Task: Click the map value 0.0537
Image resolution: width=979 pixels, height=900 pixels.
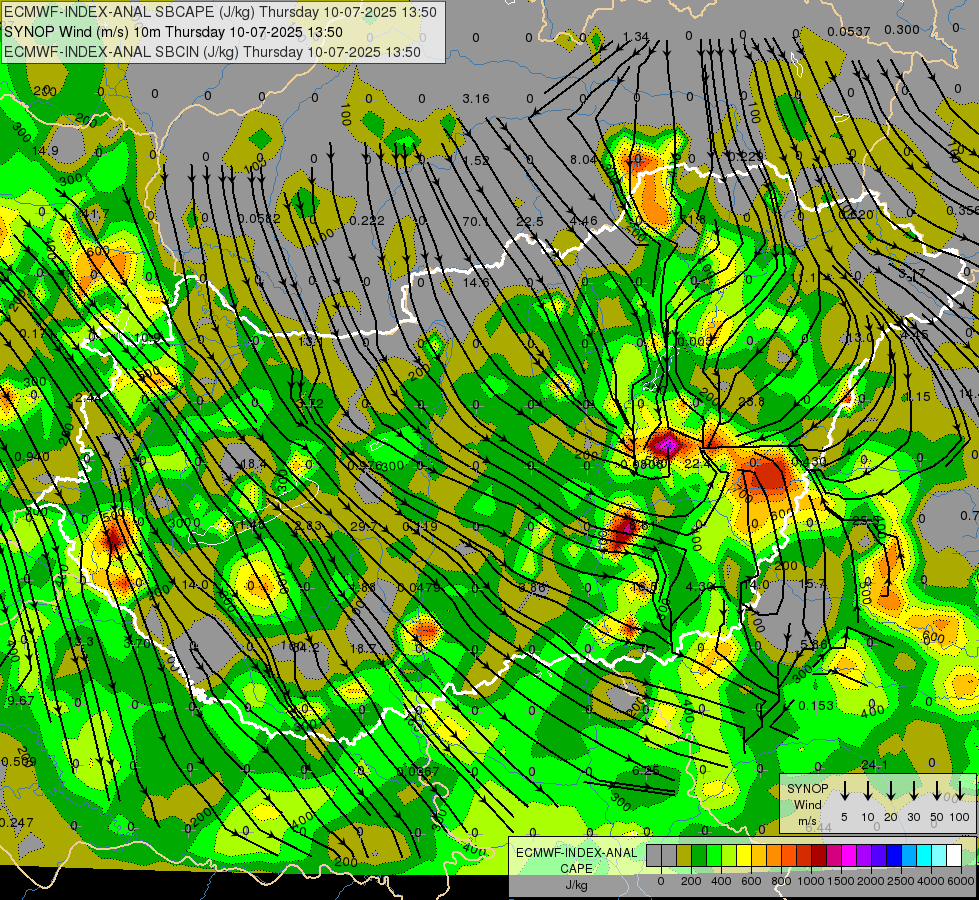Action: tap(849, 31)
